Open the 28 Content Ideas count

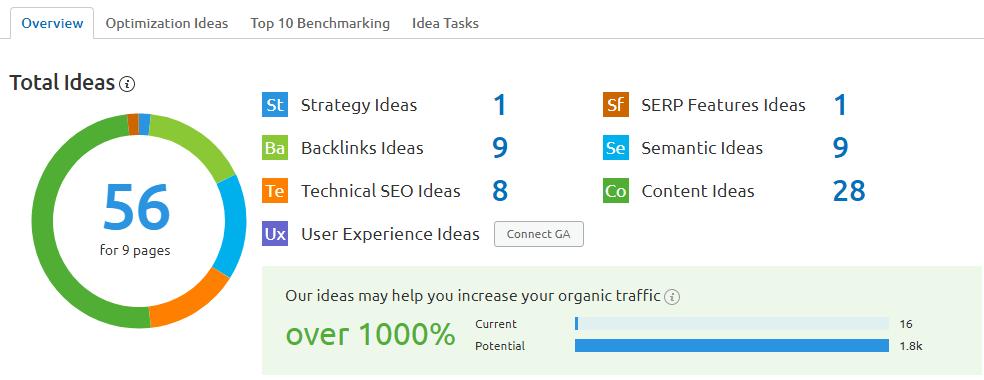point(849,191)
